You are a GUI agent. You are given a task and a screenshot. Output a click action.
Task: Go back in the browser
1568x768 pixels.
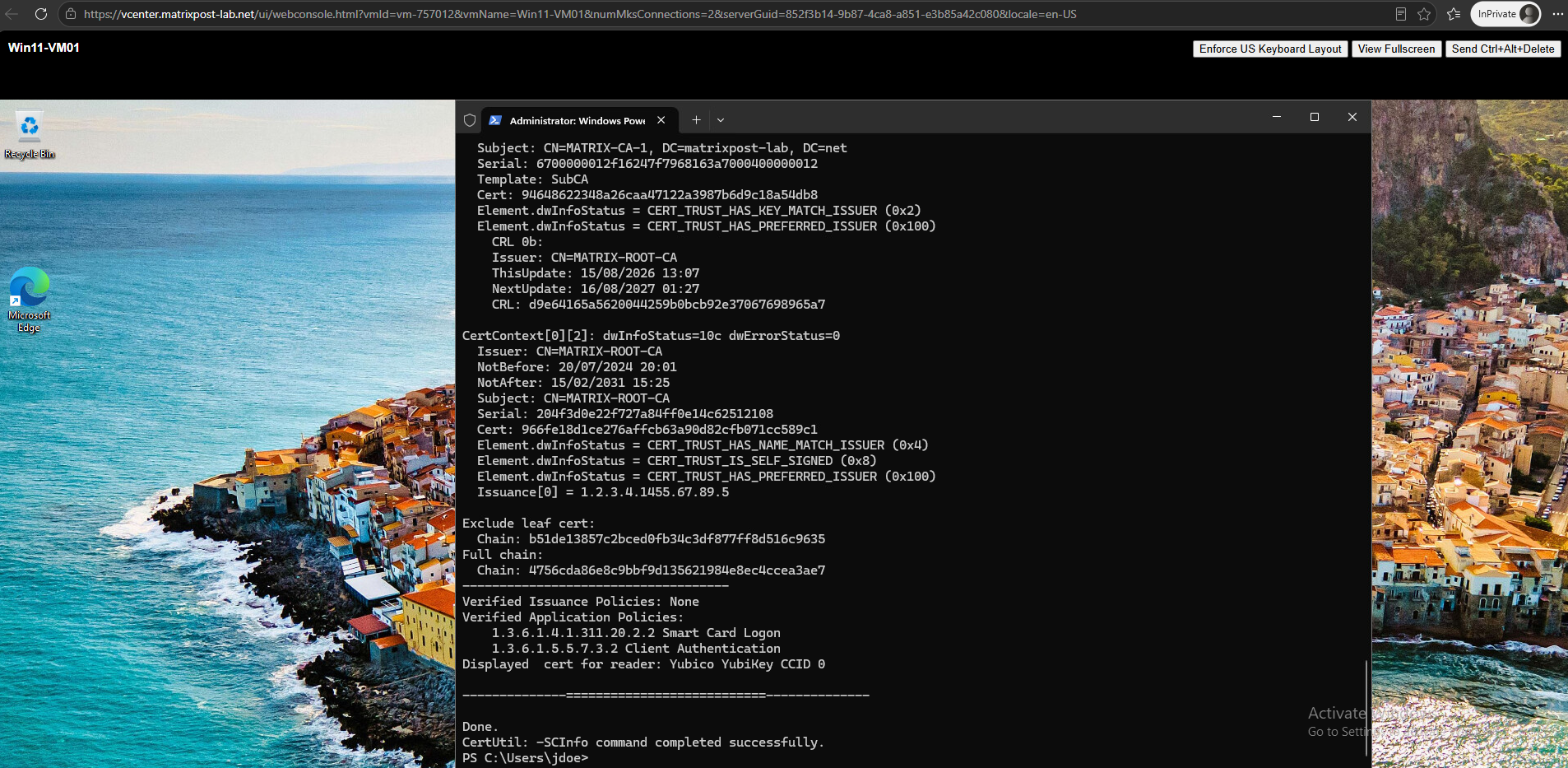tap(12, 14)
